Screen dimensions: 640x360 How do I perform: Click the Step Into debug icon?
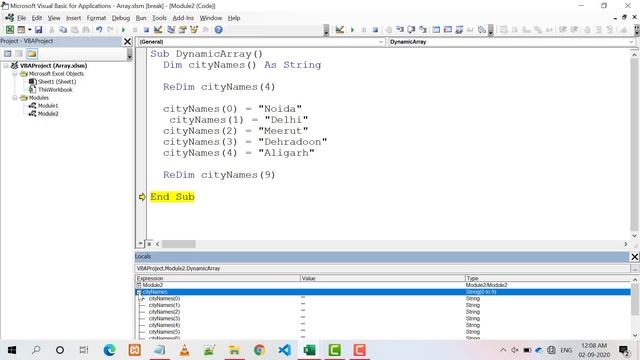400,29
